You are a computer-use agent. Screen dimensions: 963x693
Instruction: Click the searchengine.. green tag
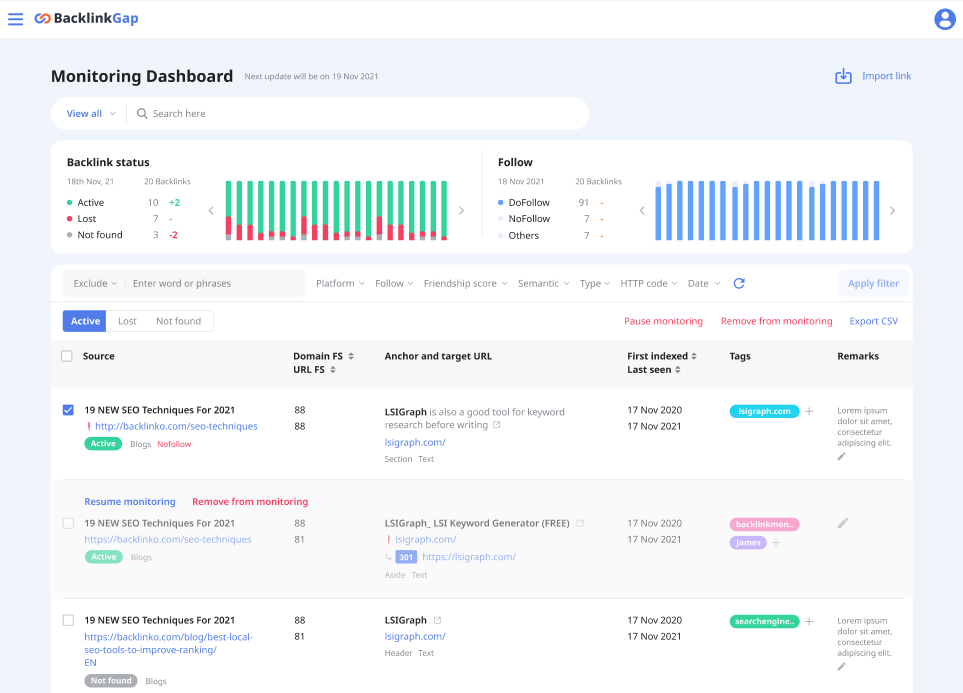point(764,622)
